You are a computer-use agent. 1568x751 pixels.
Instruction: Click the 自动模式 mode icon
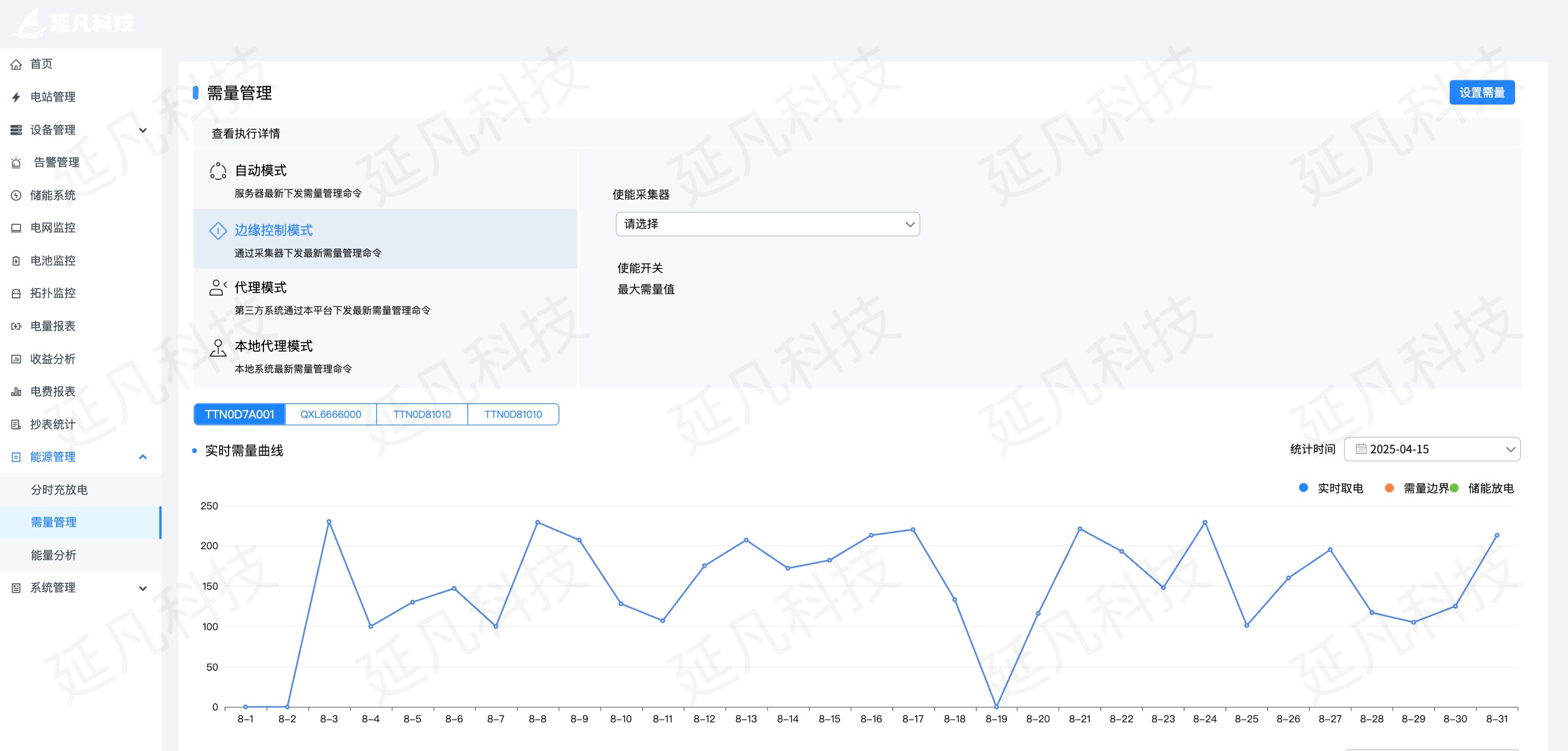218,171
